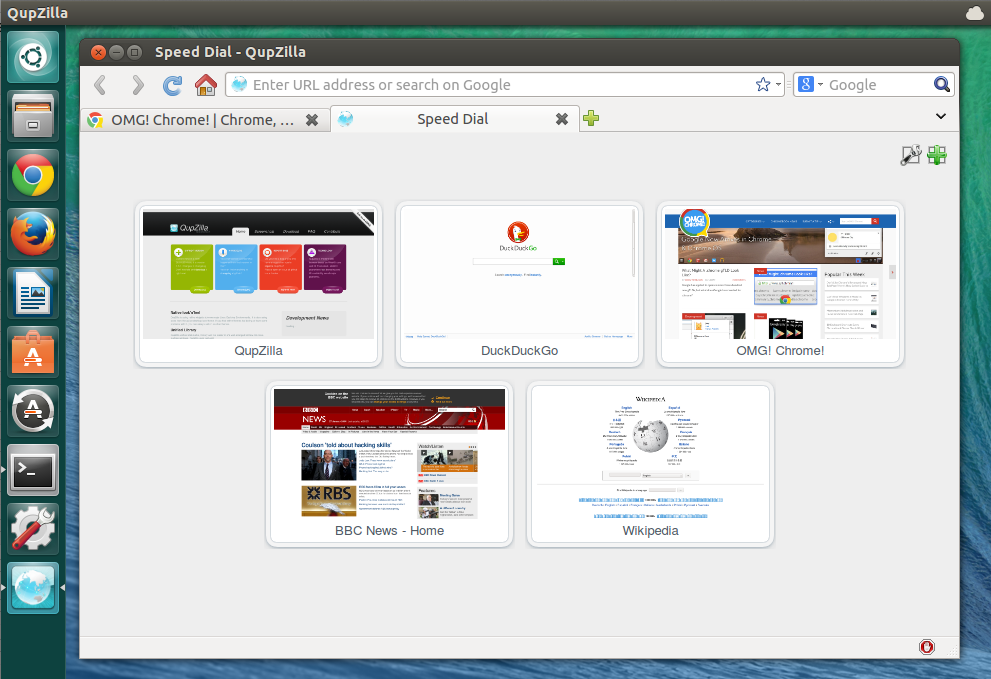
Task: Add a new Speed Dial entry
Action: [937, 155]
